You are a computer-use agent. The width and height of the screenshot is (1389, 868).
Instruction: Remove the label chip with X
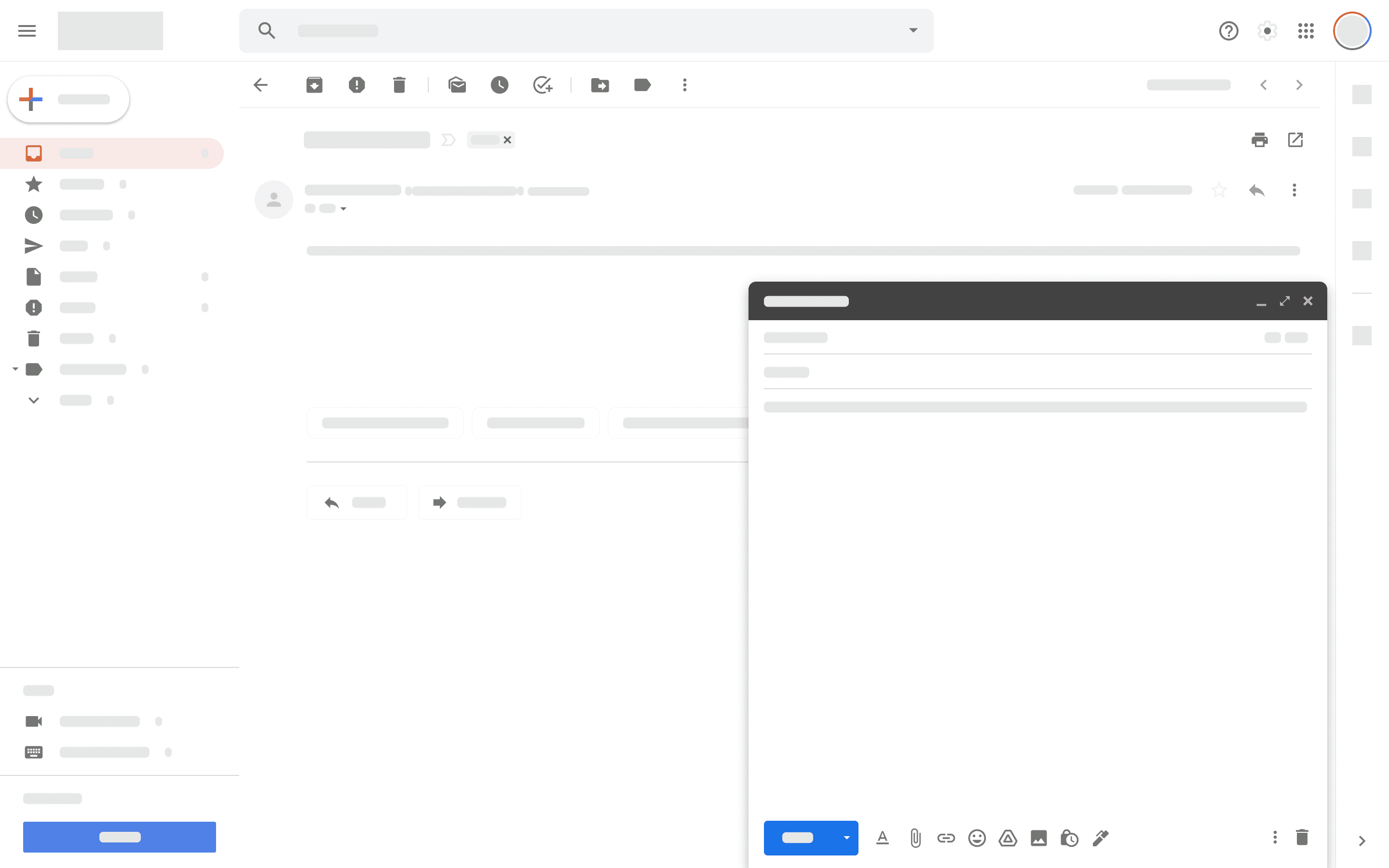click(x=507, y=139)
